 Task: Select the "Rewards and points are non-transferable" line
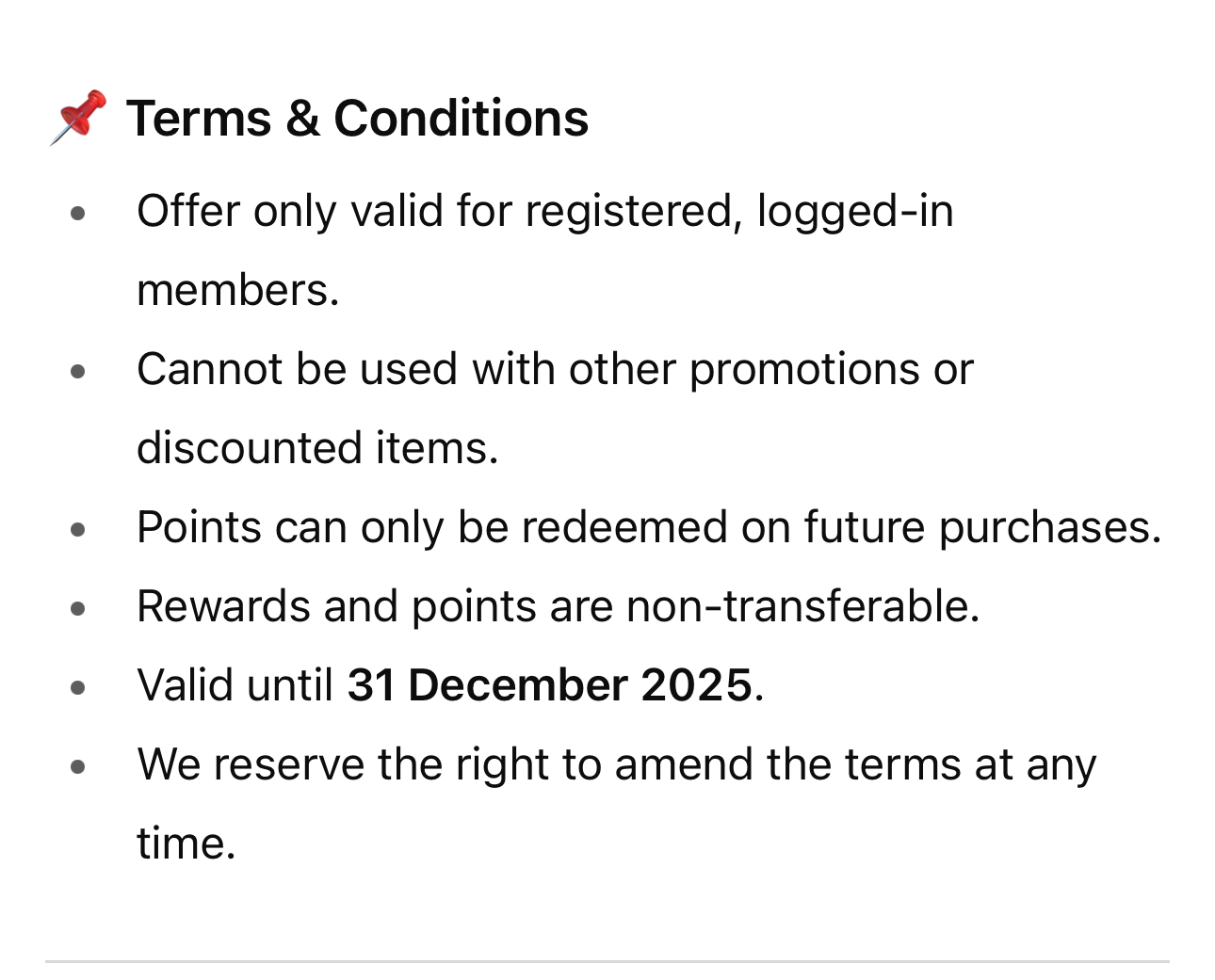click(559, 606)
